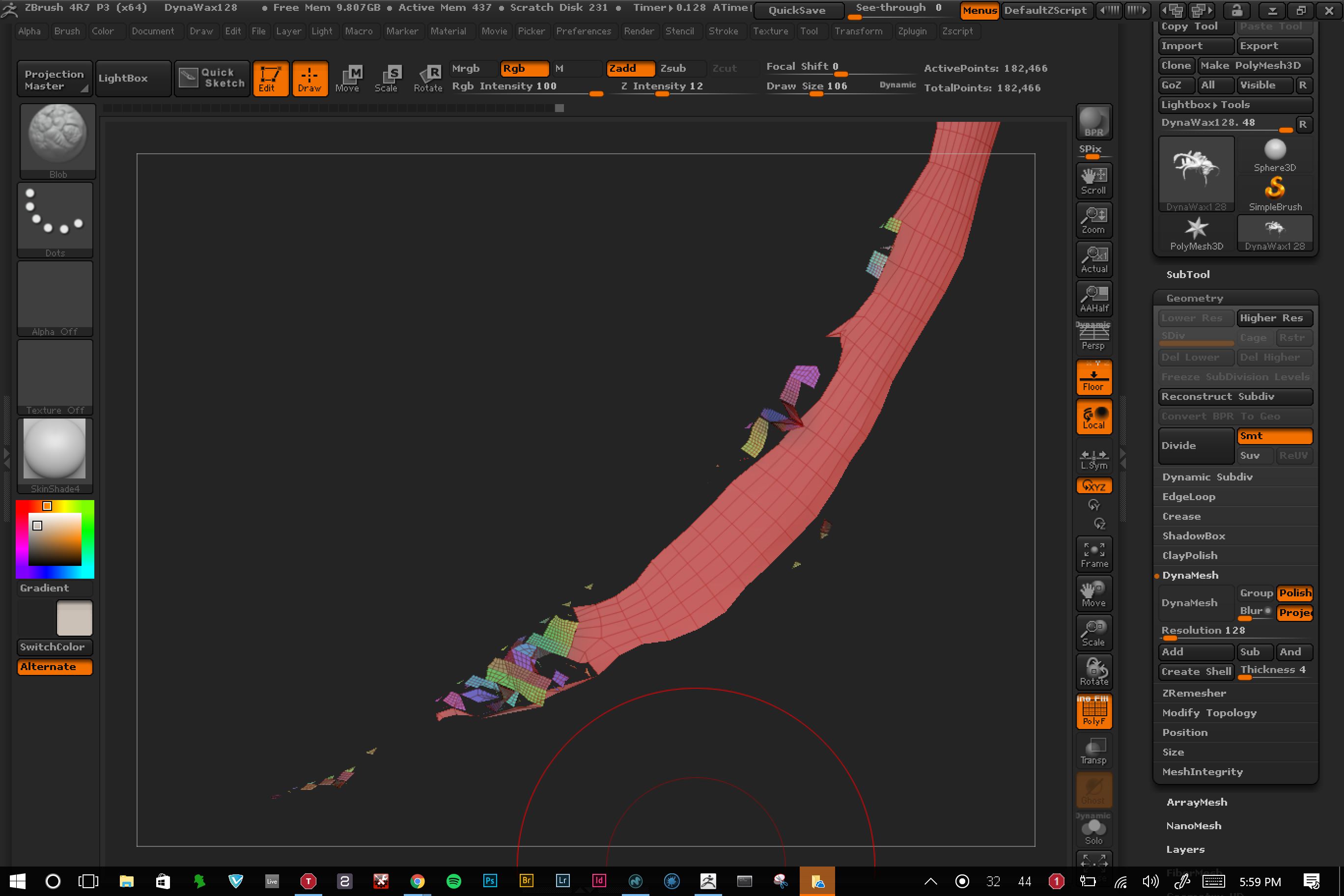Click the Draw Size slider
This screenshot has width=1344, height=896.
tap(840, 87)
